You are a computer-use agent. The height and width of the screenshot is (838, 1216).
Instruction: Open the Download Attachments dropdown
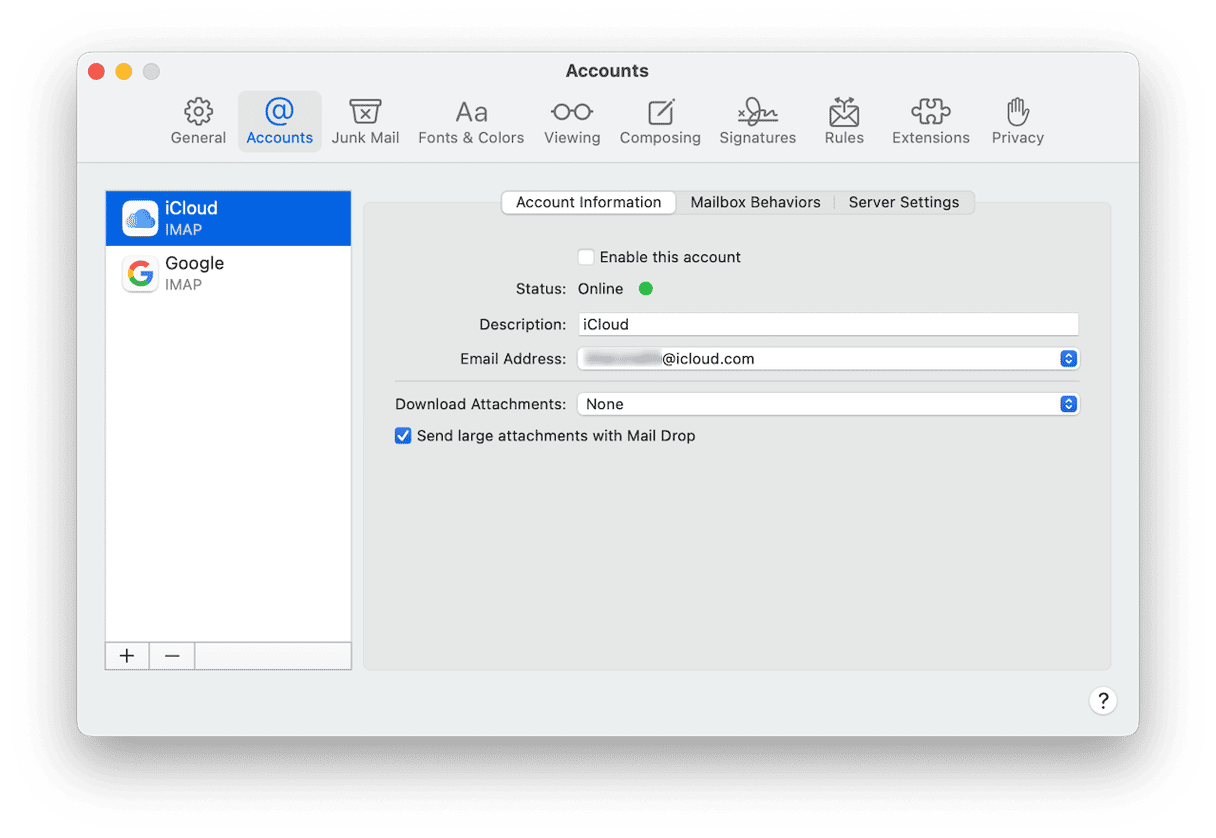[1068, 404]
